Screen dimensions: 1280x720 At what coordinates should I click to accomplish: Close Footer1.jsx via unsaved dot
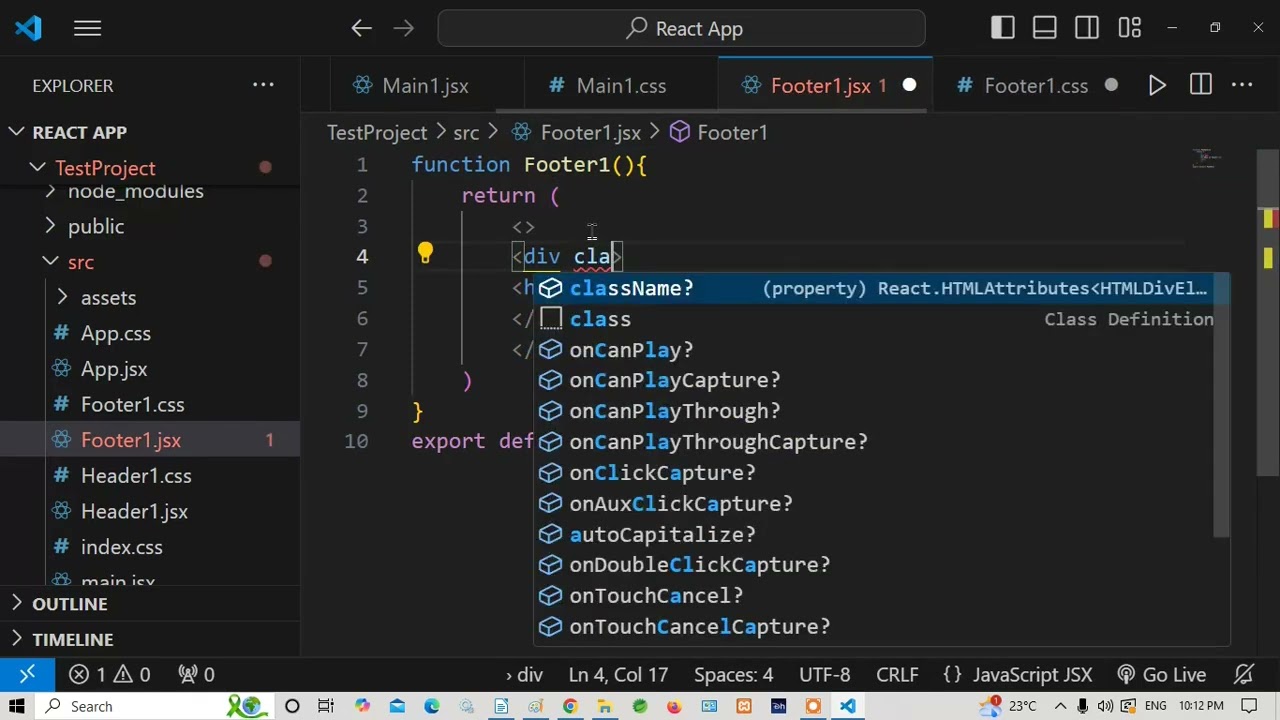coord(909,86)
